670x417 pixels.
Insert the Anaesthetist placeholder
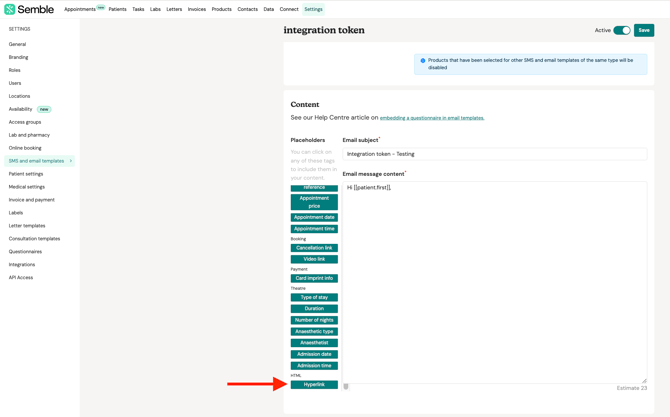click(314, 343)
